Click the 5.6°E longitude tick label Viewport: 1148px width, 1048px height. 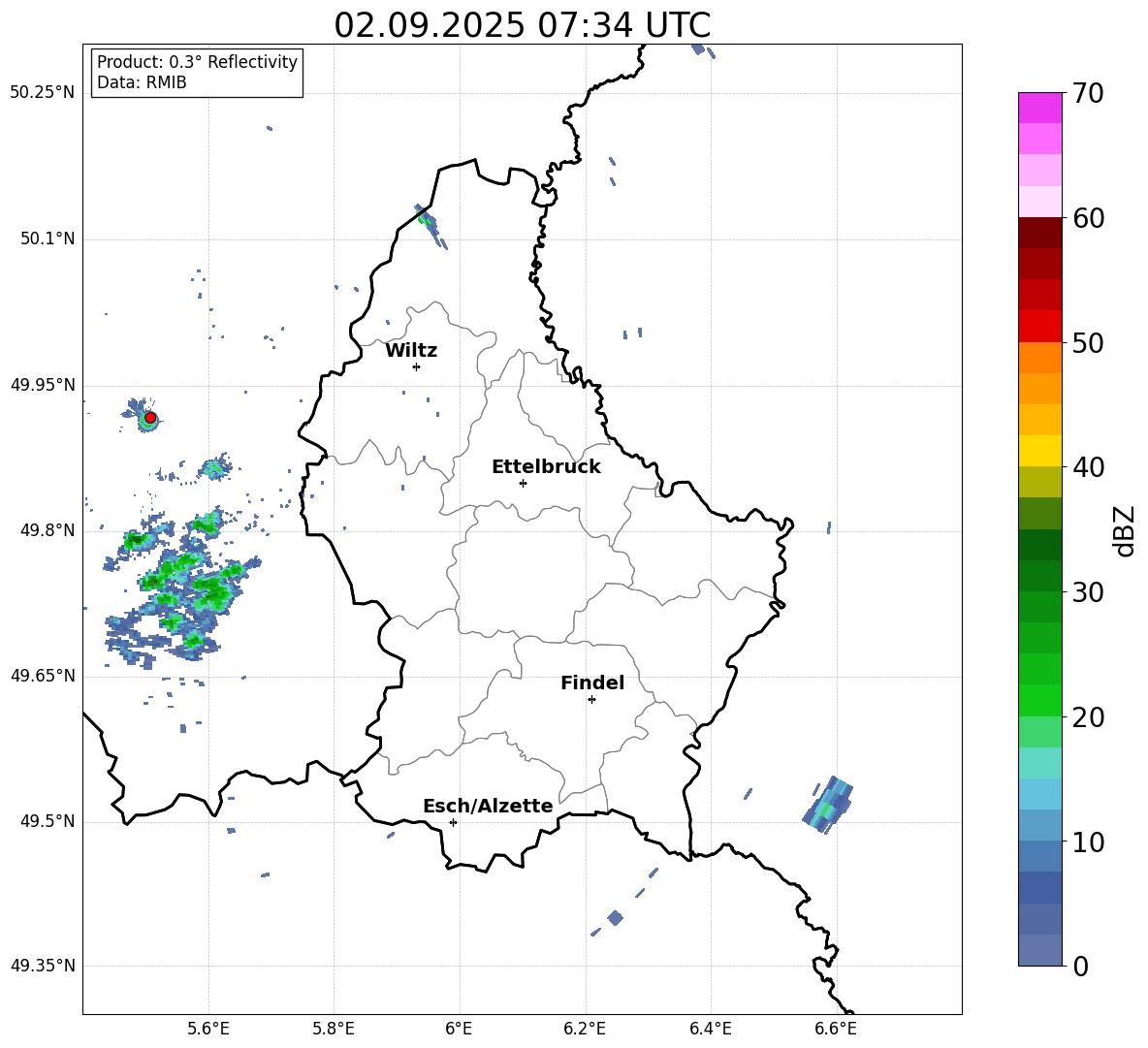[x=208, y=1030]
